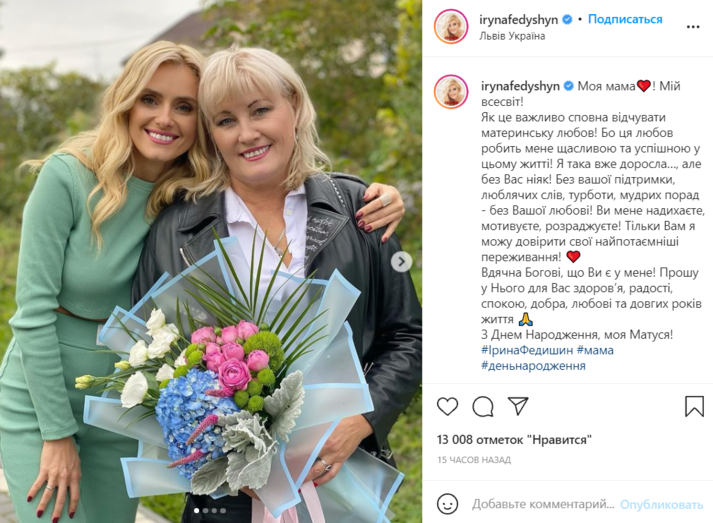The image size is (713, 523).
Task: Open hashtag #мама
Action: click(595, 350)
